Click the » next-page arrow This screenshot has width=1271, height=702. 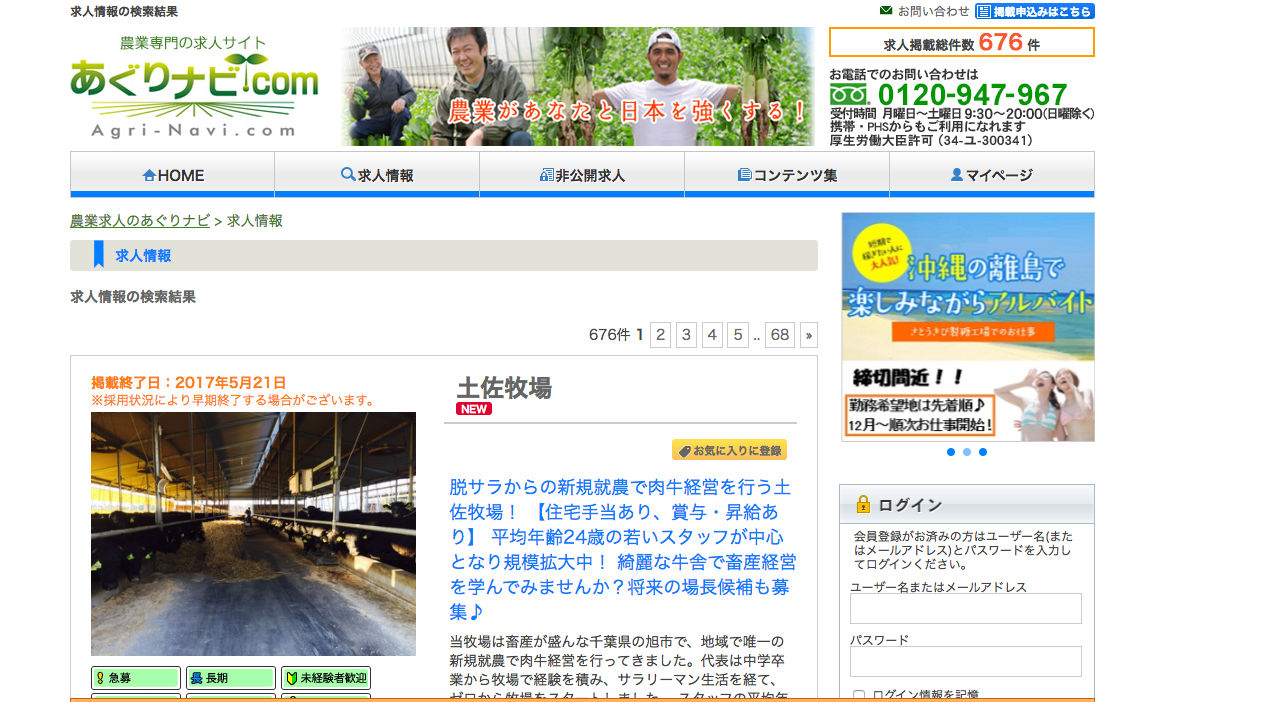click(x=809, y=335)
